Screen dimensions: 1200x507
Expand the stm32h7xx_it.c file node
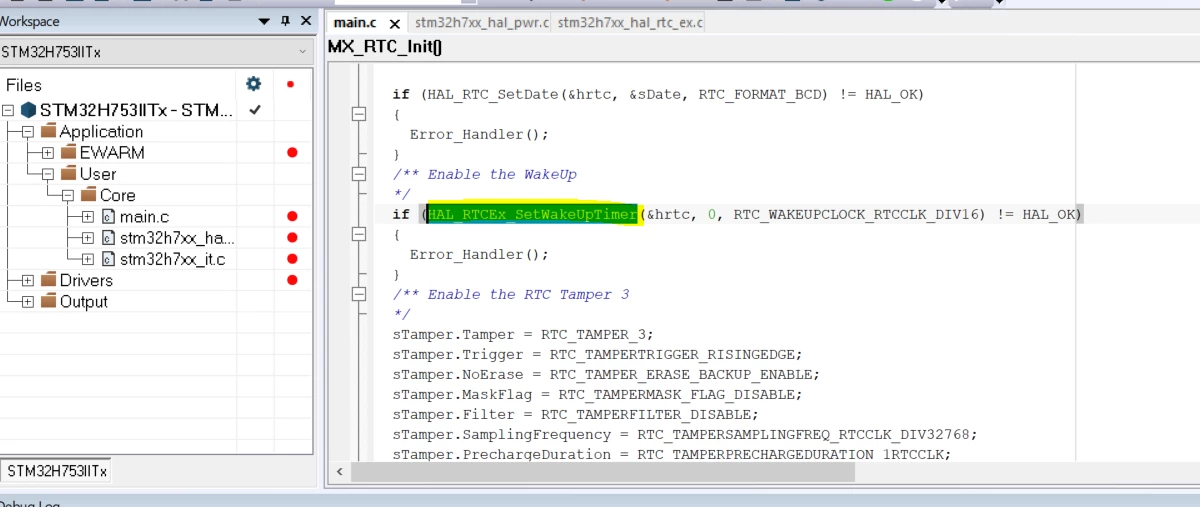point(88,259)
